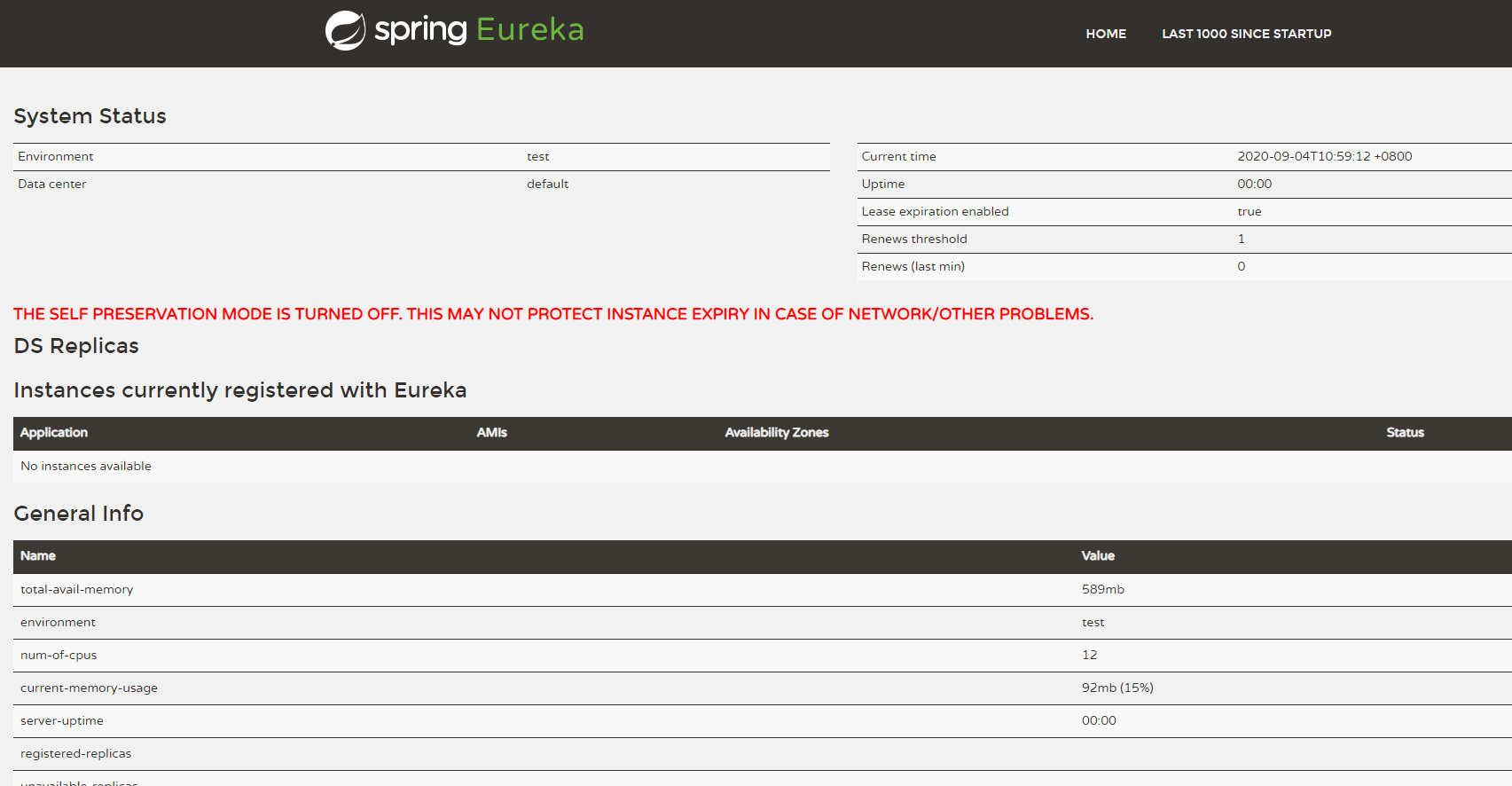Click the Value column header
1512x786 pixels.
(1098, 555)
